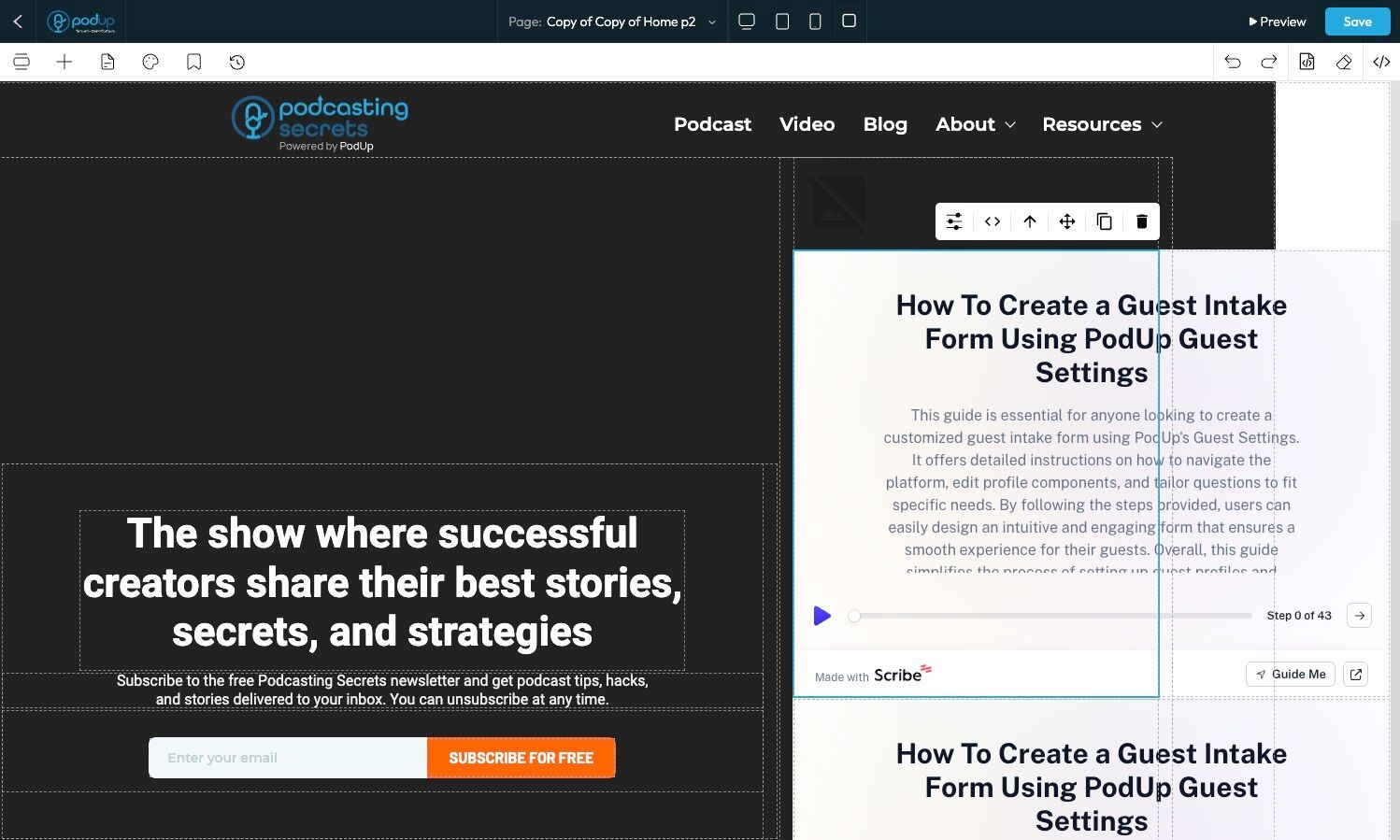The height and width of the screenshot is (840, 1400).
Task: Open the Podcast nav item
Action: [x=712, y=124]
